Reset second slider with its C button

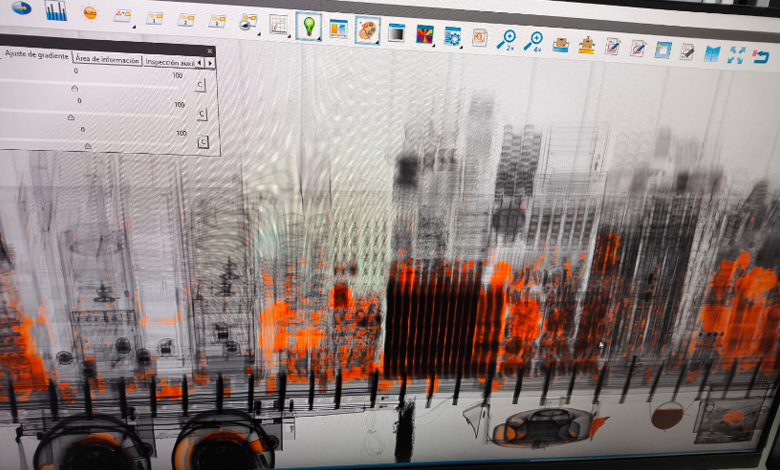(201, 114)
